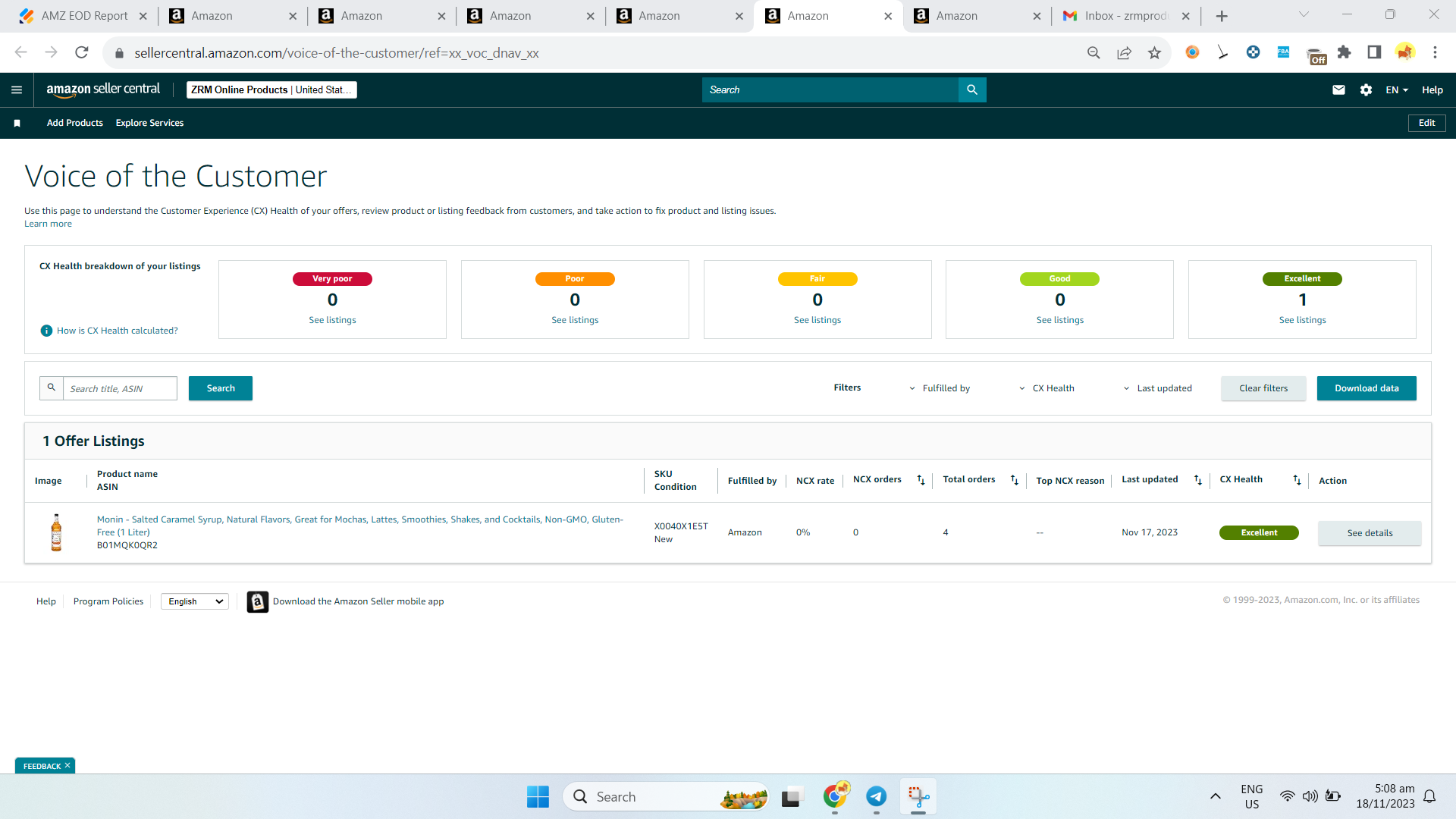Open Snipping Tool from the taskbar

point(918,797)
